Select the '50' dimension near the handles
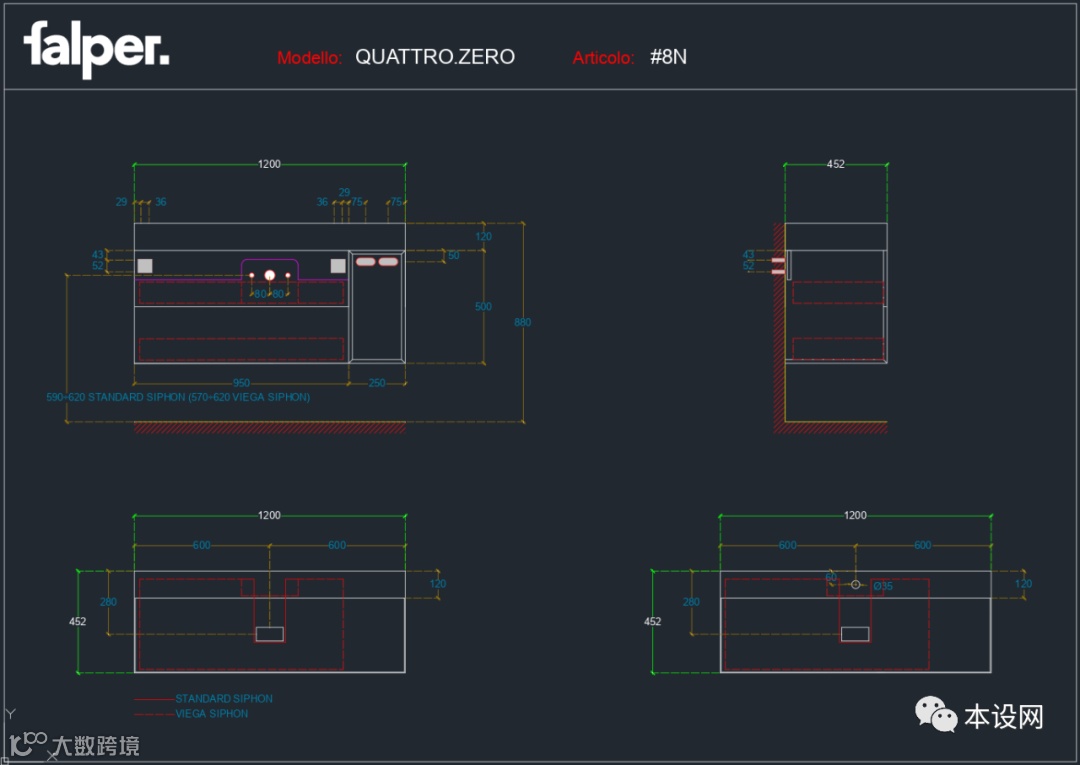Screen dimensions: 1080x765 coord(453,255)
